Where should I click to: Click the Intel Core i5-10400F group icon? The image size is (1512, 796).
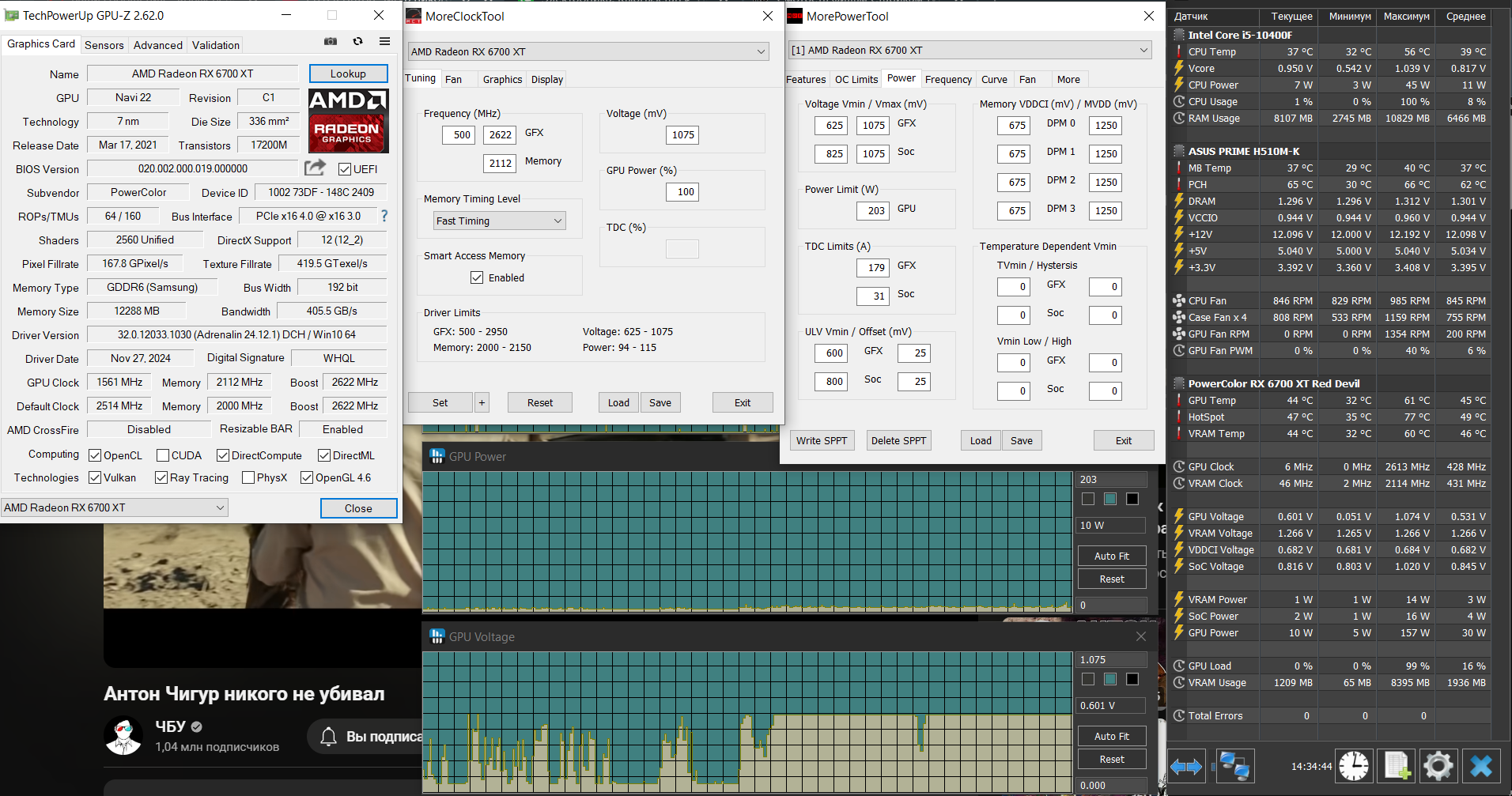coord(1179,35)
